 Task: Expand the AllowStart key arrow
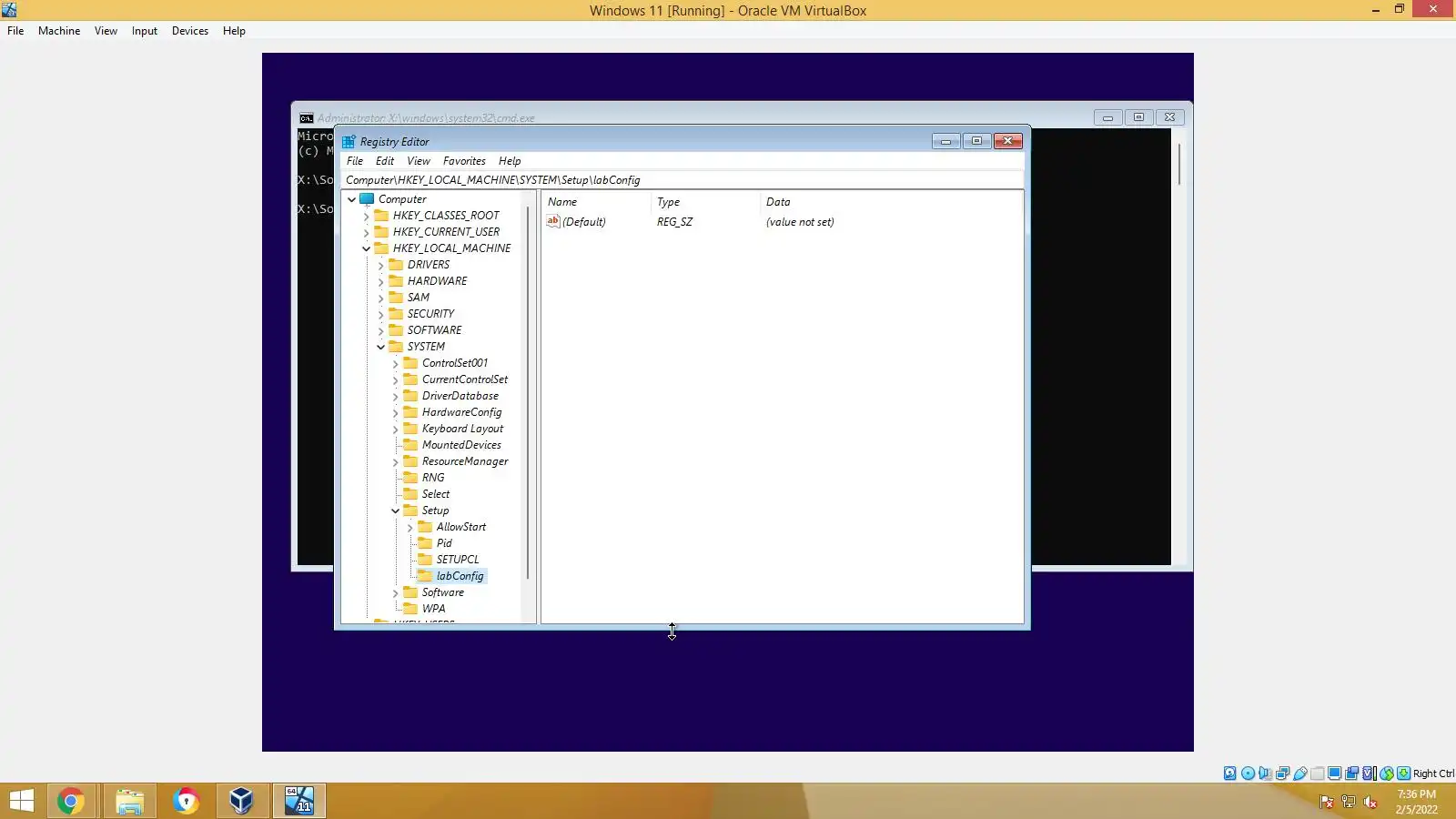tap(410, 527)
